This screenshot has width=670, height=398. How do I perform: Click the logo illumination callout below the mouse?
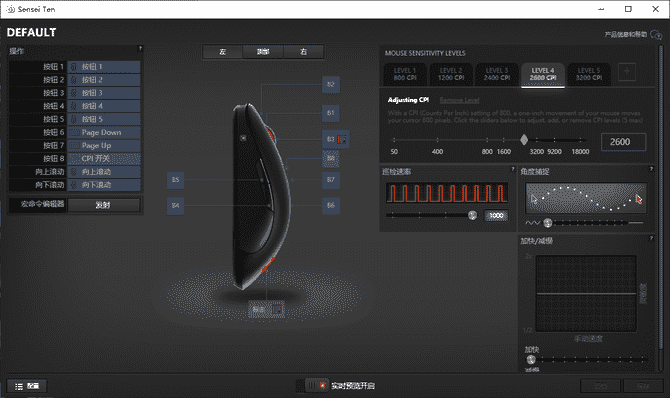pos(267,309)
